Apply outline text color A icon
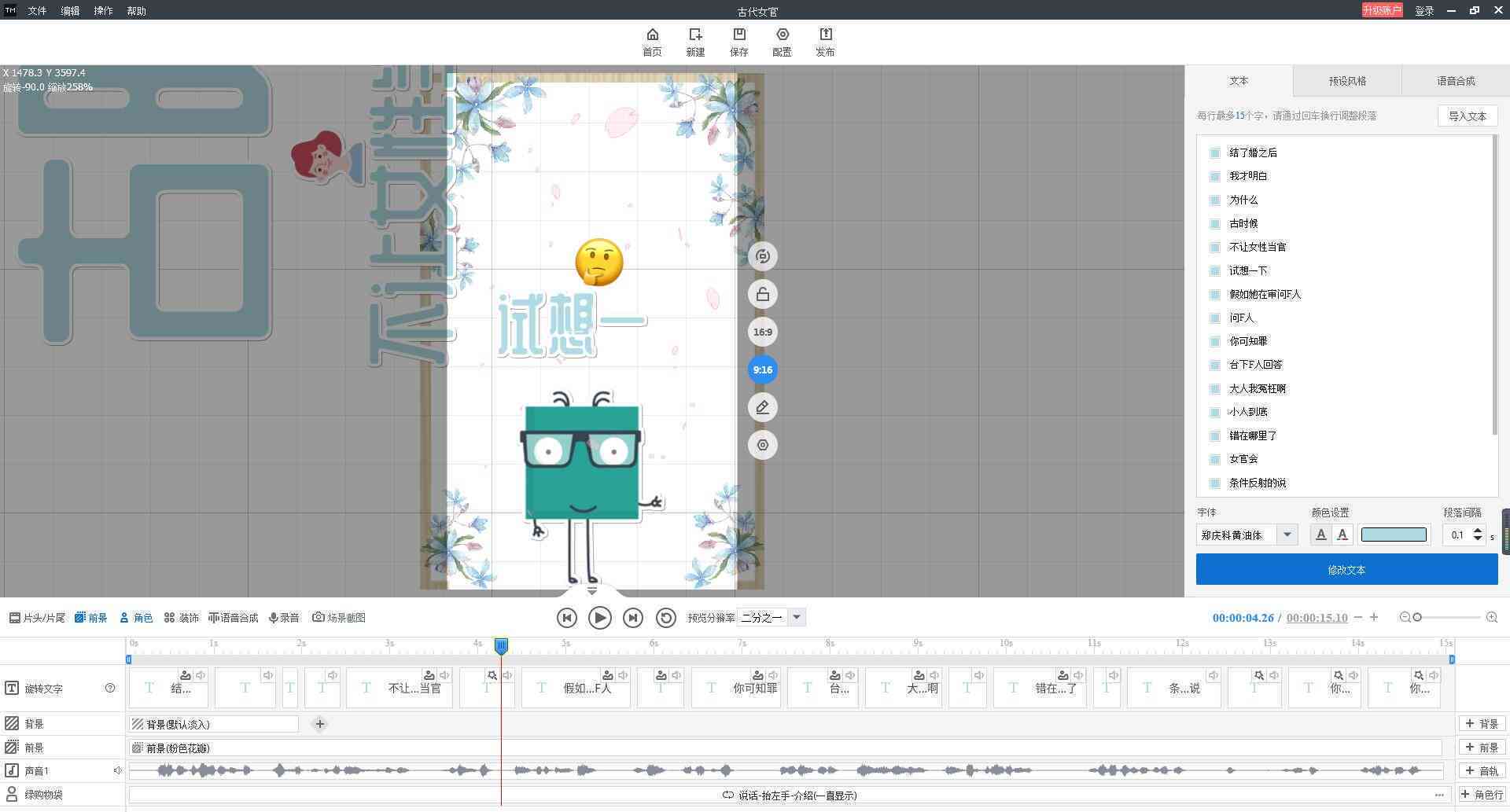Image resolution: width=1510 pixels, height=812 pixels. point(1342,535)
